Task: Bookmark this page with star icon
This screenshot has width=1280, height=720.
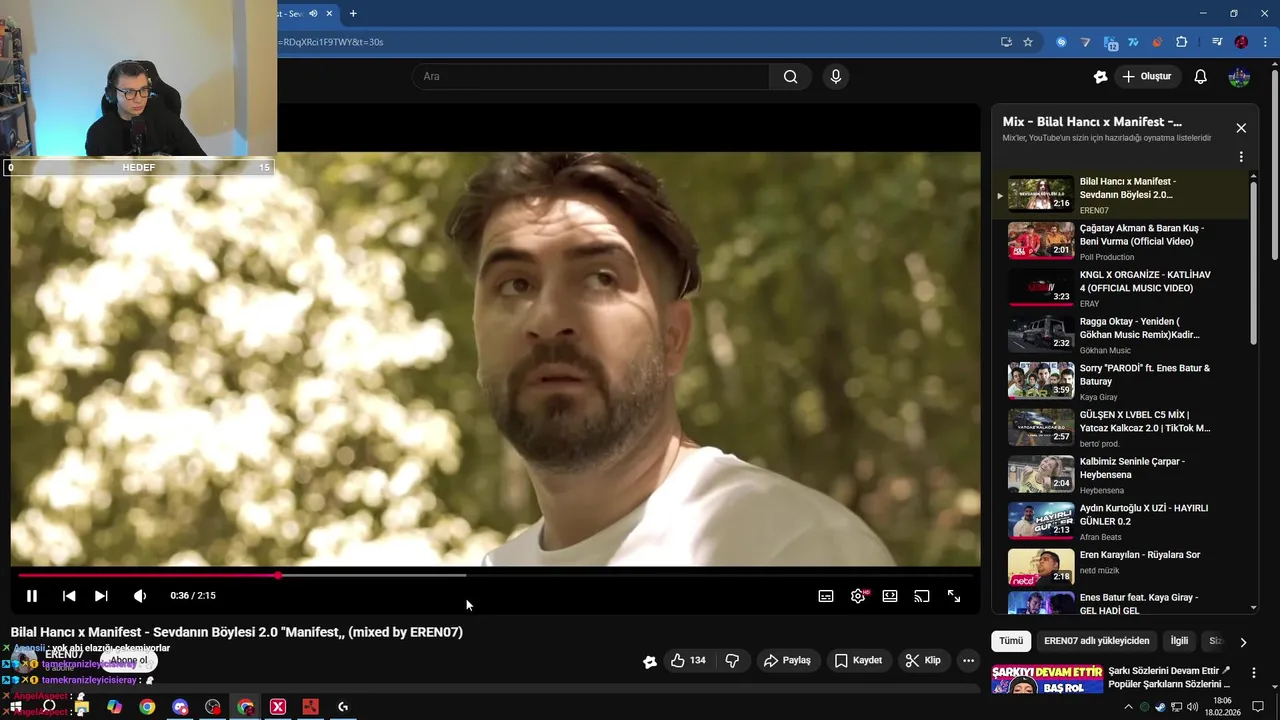Action: tap(1028, 42)
